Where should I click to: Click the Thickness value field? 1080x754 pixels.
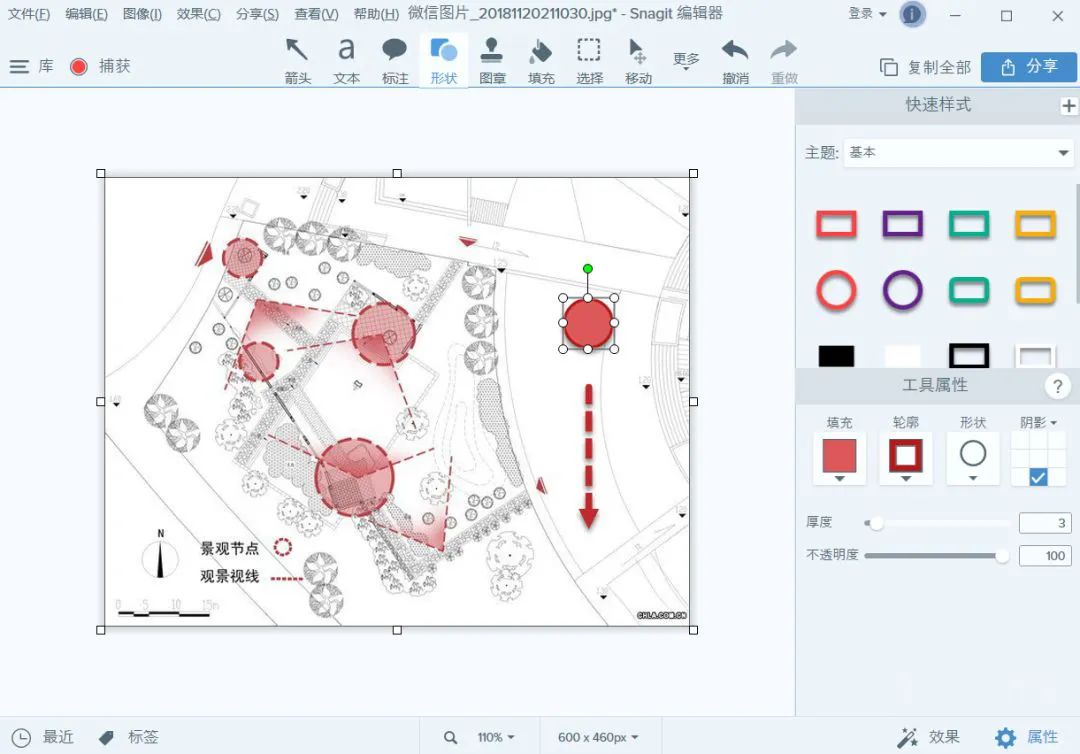[x=1045, y=523]
